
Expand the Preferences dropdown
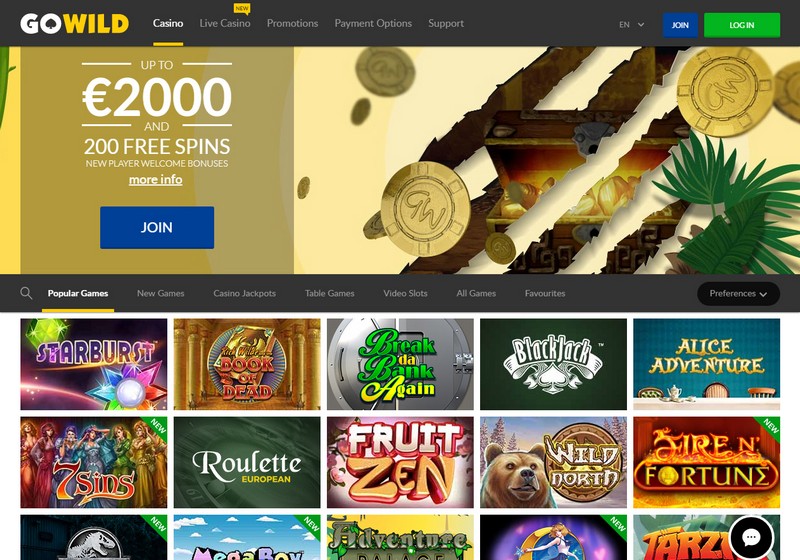point(738,294)
